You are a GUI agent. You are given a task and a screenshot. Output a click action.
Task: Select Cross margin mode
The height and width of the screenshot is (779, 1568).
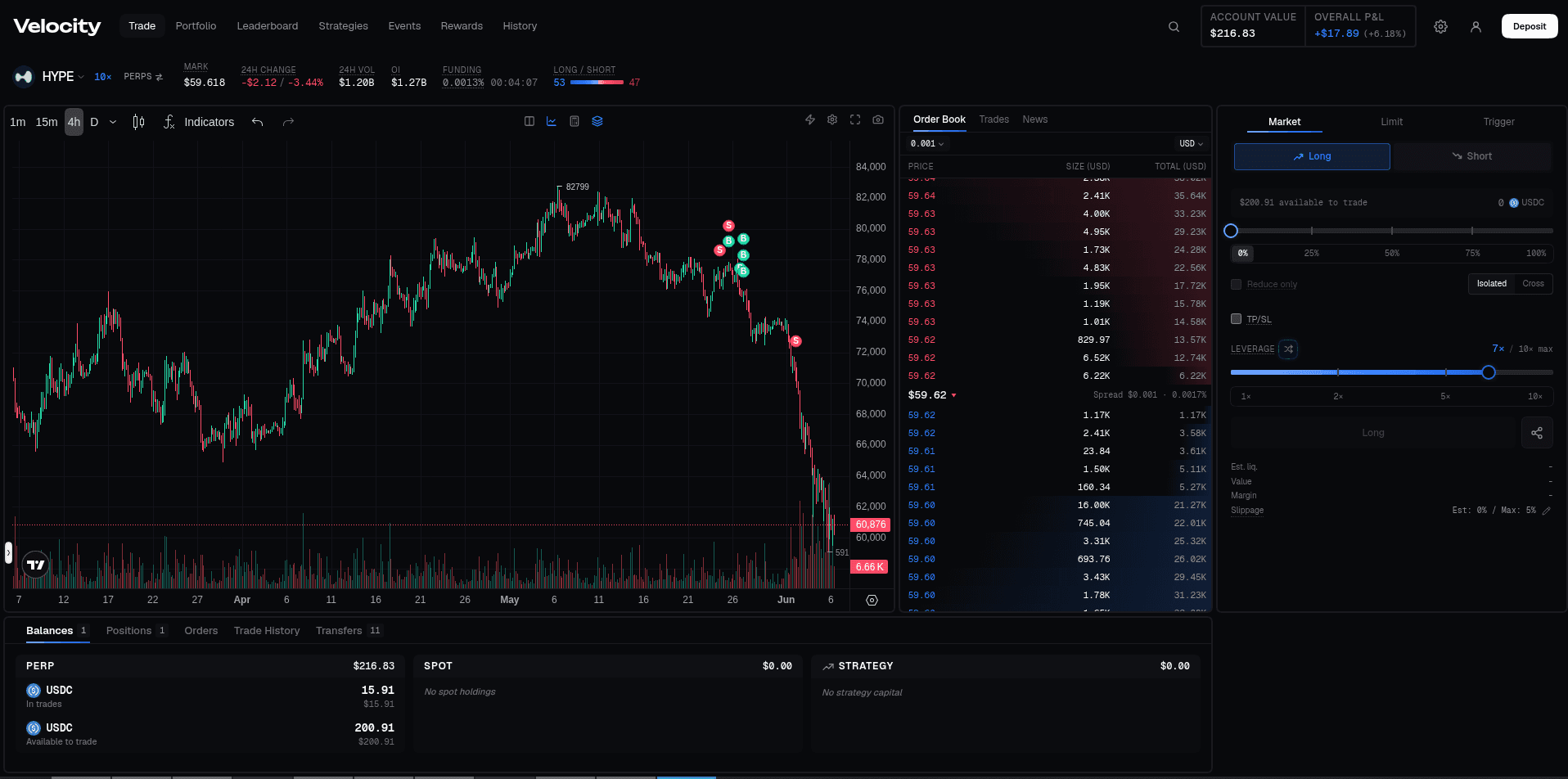tap(1533, 284)
